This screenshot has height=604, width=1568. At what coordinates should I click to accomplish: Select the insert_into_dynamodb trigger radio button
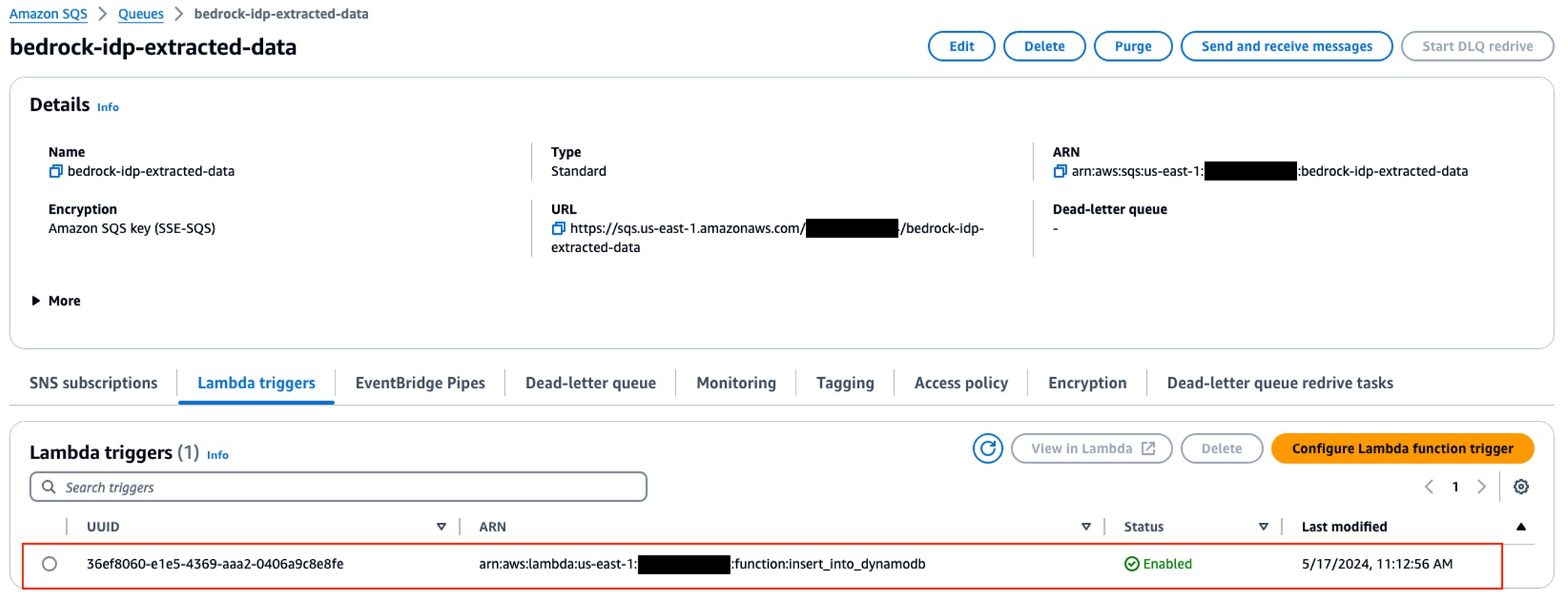tap(49, 564)
